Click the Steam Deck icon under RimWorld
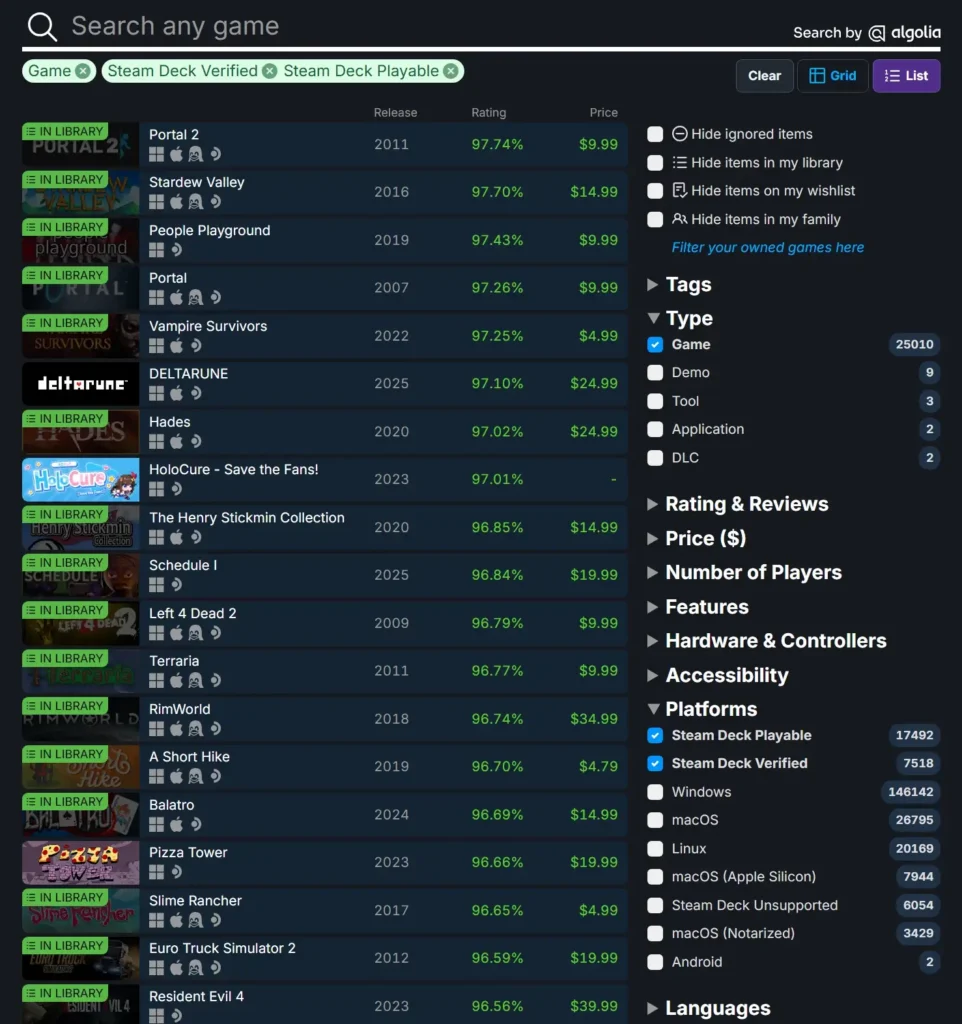The image size is (962, 1024). tap(216, 728)
